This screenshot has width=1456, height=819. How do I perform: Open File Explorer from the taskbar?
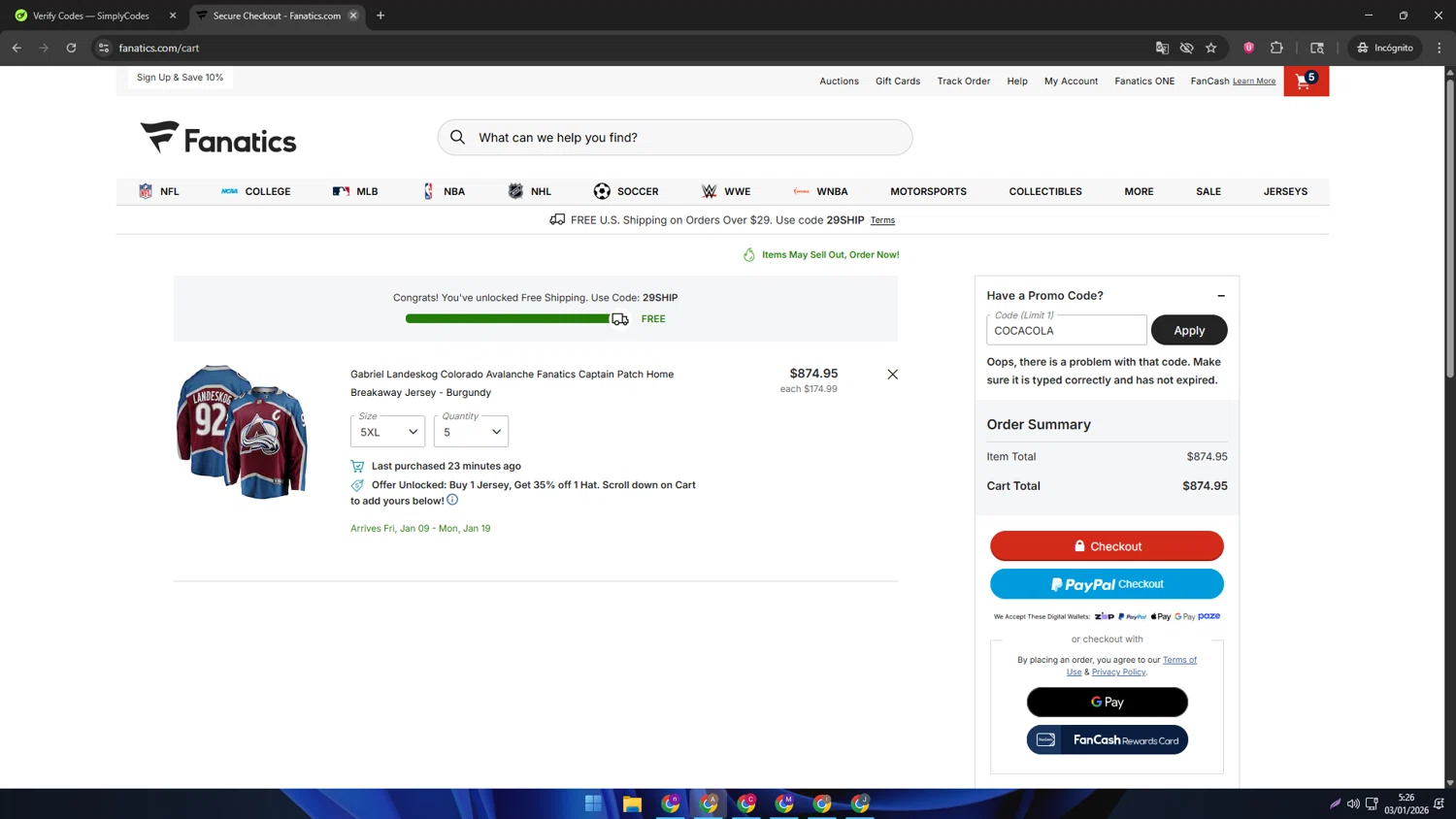point(632,803)
